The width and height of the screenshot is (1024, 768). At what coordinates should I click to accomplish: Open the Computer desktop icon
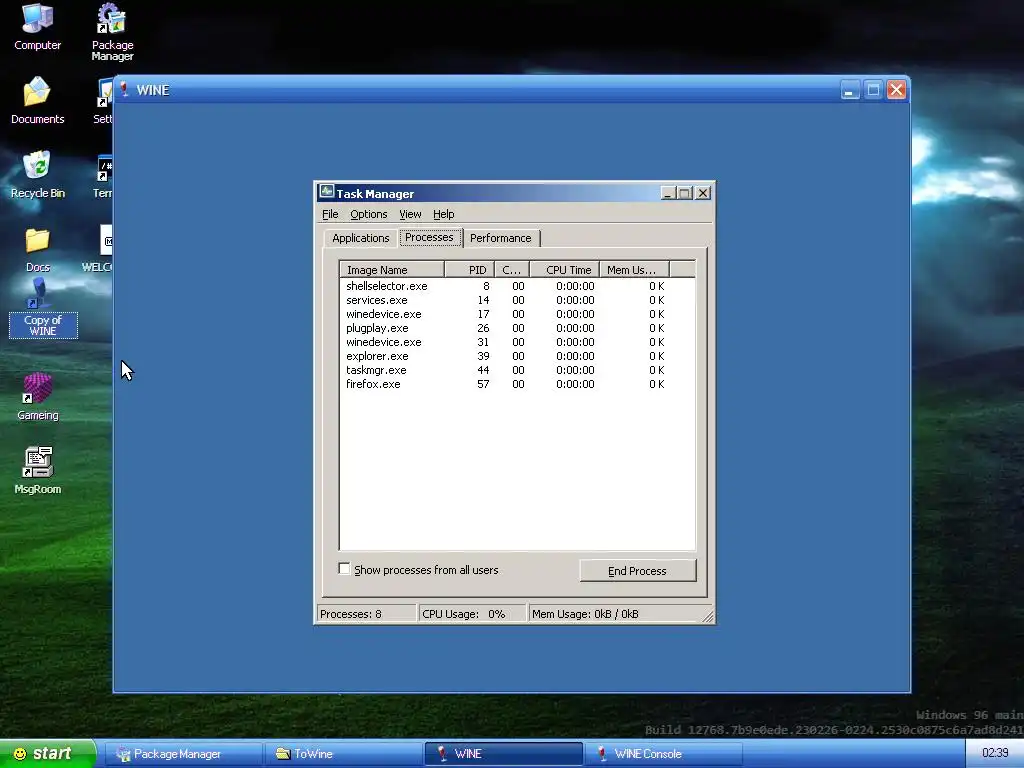[37, 27]
